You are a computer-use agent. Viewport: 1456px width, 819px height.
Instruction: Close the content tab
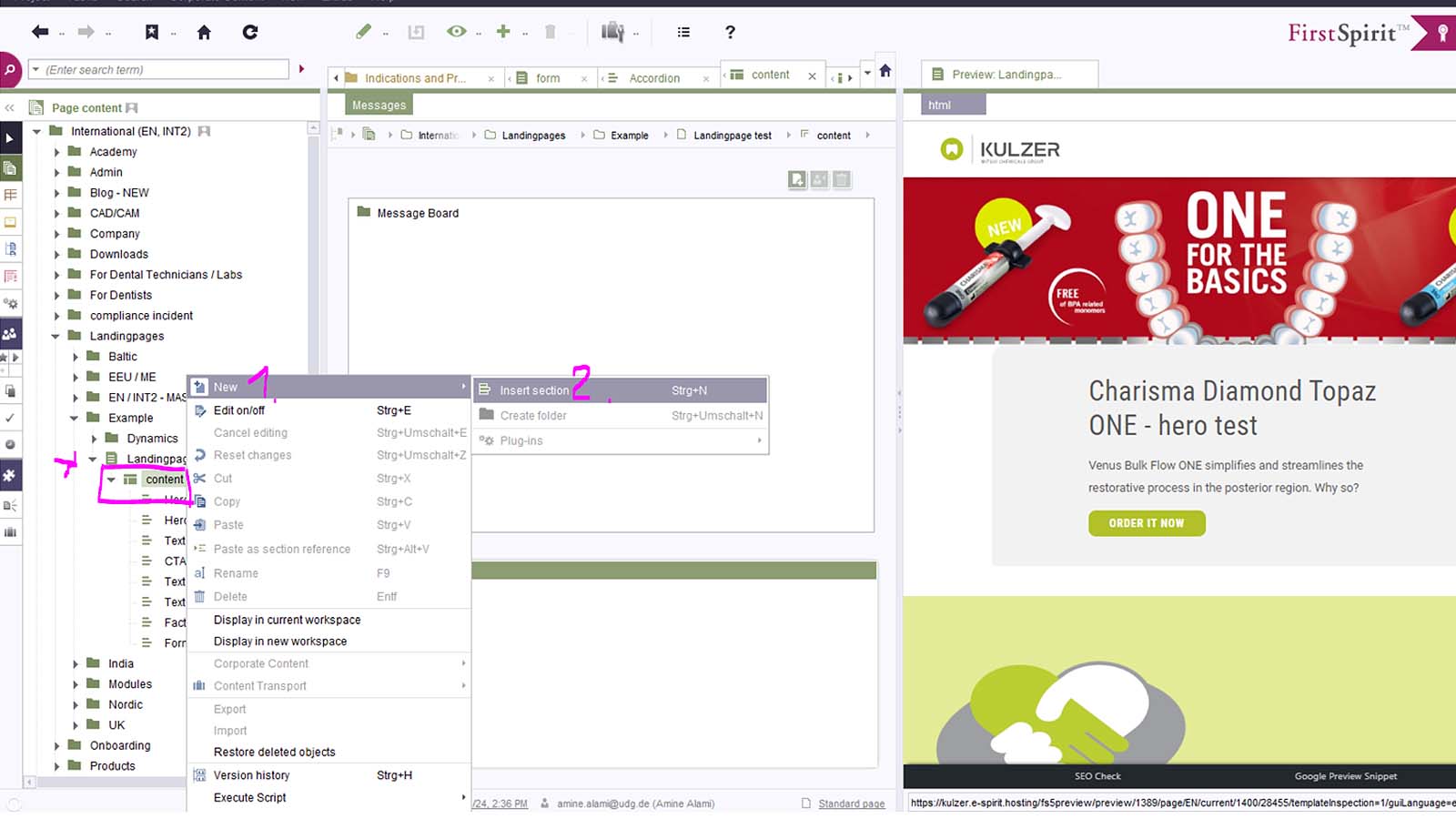[812, 76]
